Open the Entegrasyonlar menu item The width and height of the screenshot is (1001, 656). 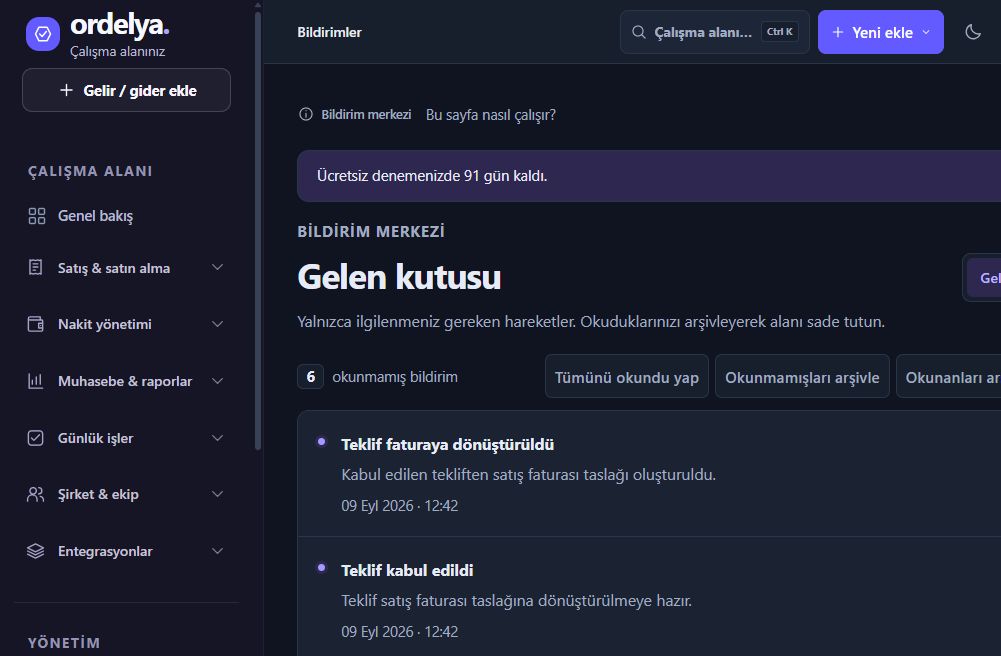click(x=126, y=551)
